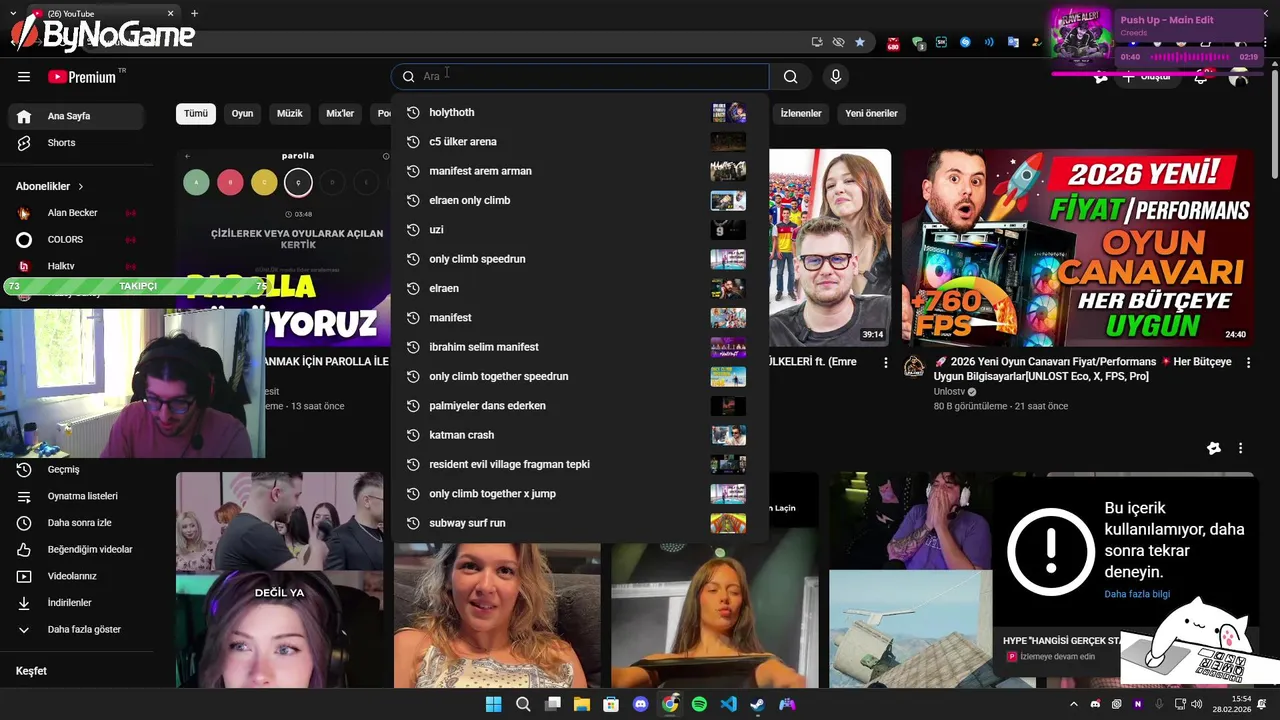Open İndirilenler downloads in sidebar

(x=76, y=603)
